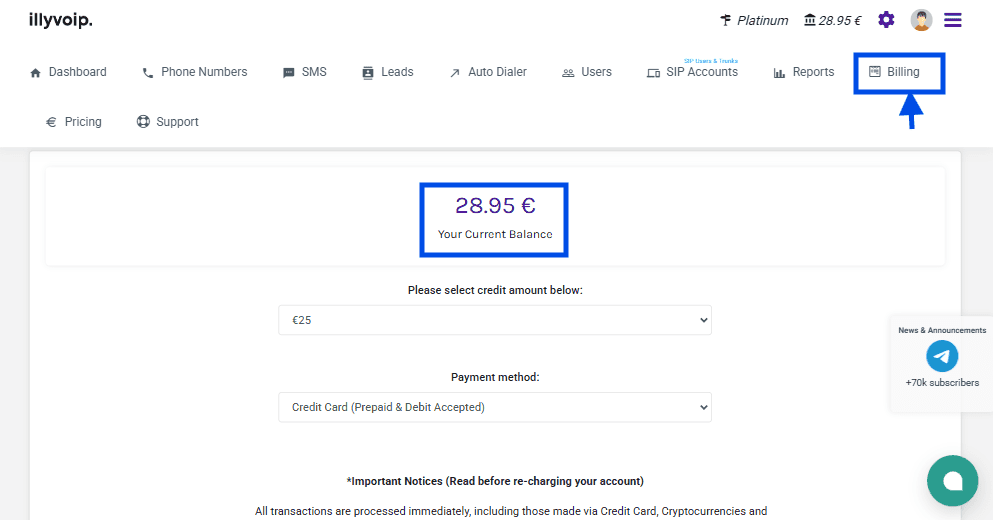
Task: Click the bank balance icon in header
Action: click(x=810, y=20)
